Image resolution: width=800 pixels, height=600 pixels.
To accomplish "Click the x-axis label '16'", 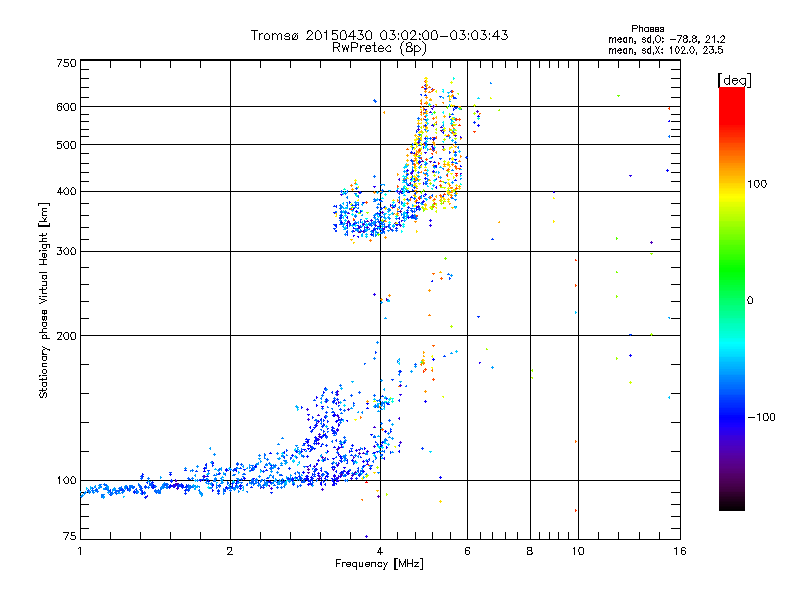I will (x=680, y=551).
